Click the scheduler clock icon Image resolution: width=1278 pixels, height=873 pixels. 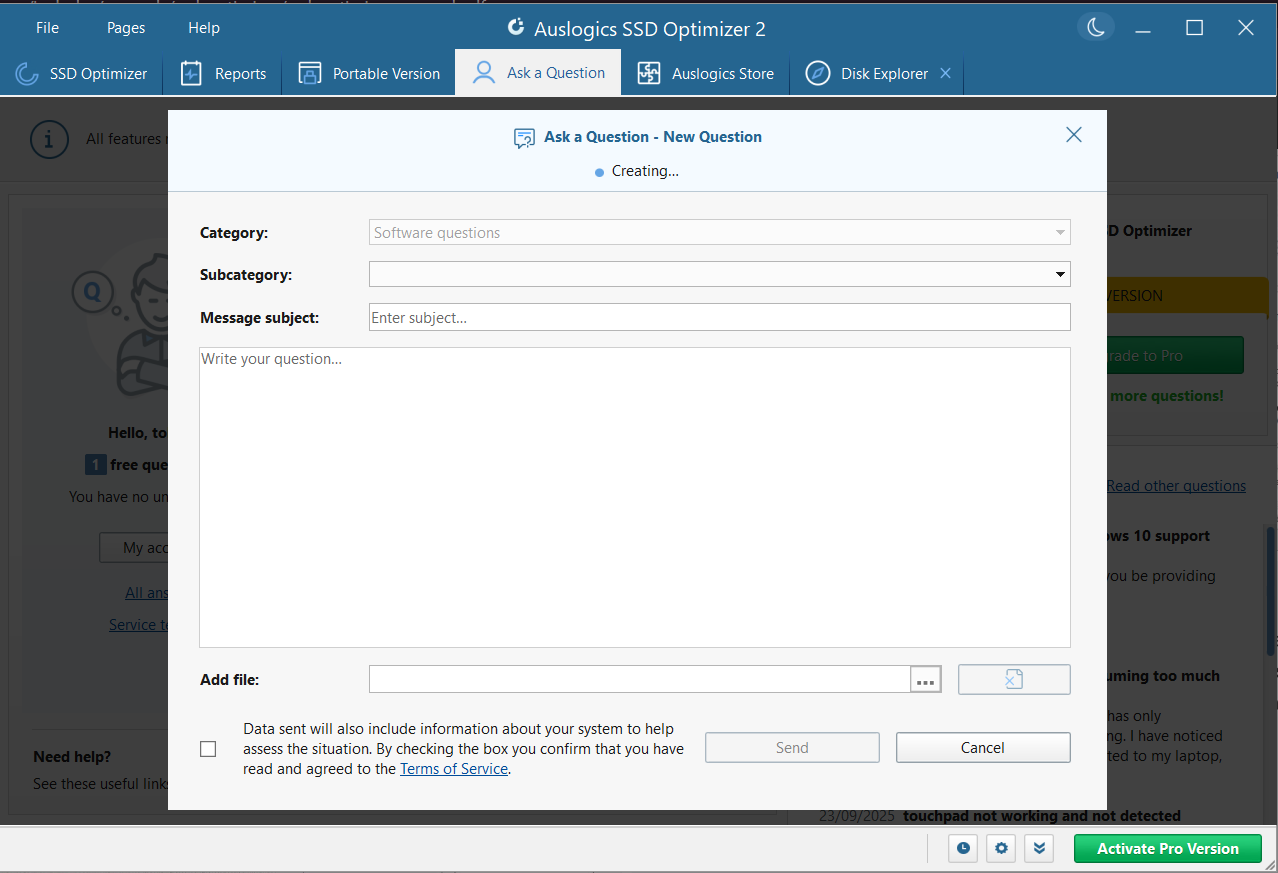pyautogui.click(x=963, y=848)
